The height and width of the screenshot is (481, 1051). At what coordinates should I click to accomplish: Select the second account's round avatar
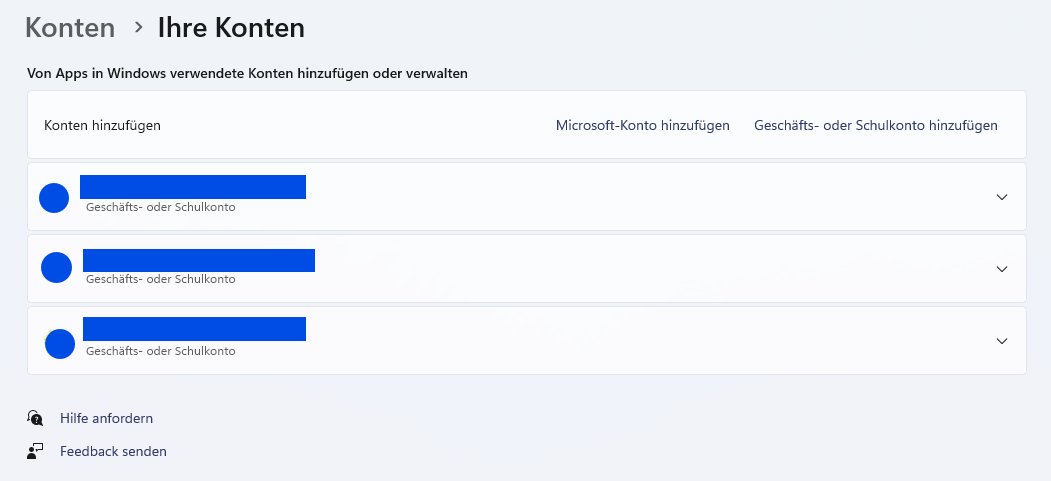point(56,267)
